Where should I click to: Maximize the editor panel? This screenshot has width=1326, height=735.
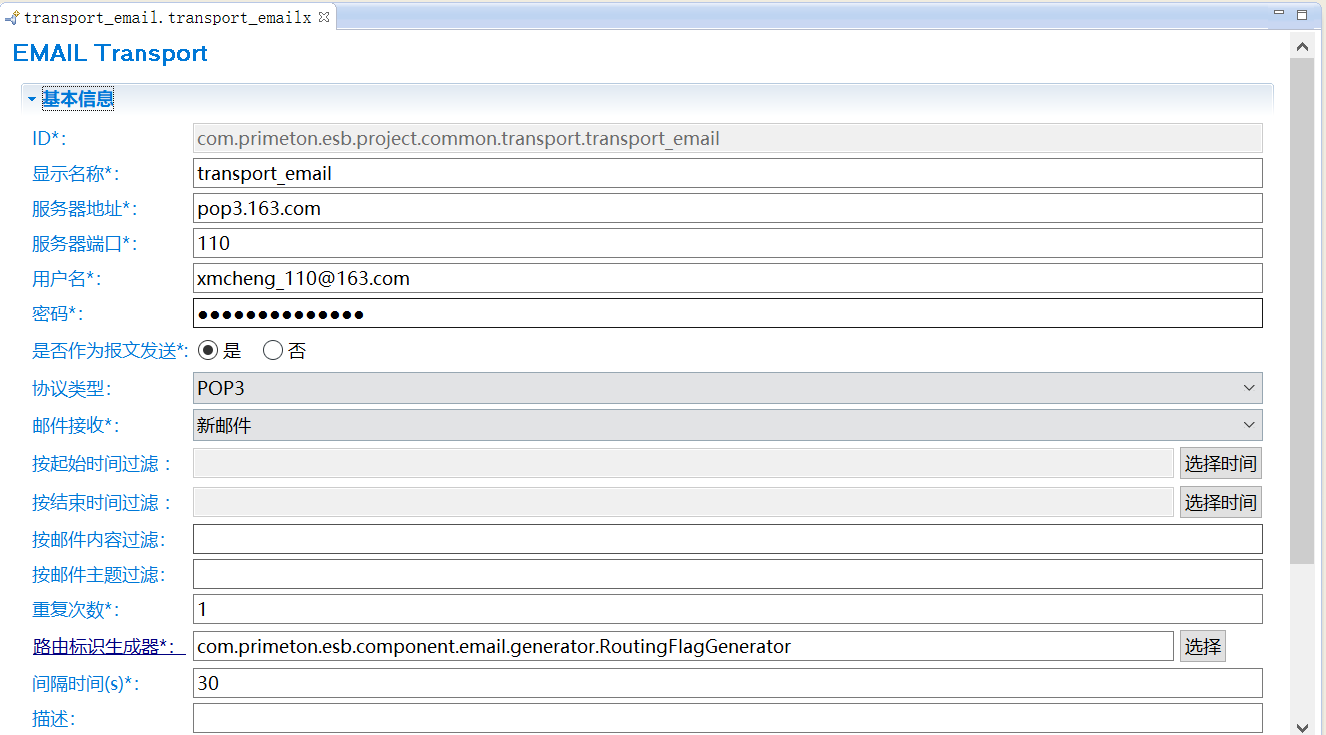[x=1302, y=15]
